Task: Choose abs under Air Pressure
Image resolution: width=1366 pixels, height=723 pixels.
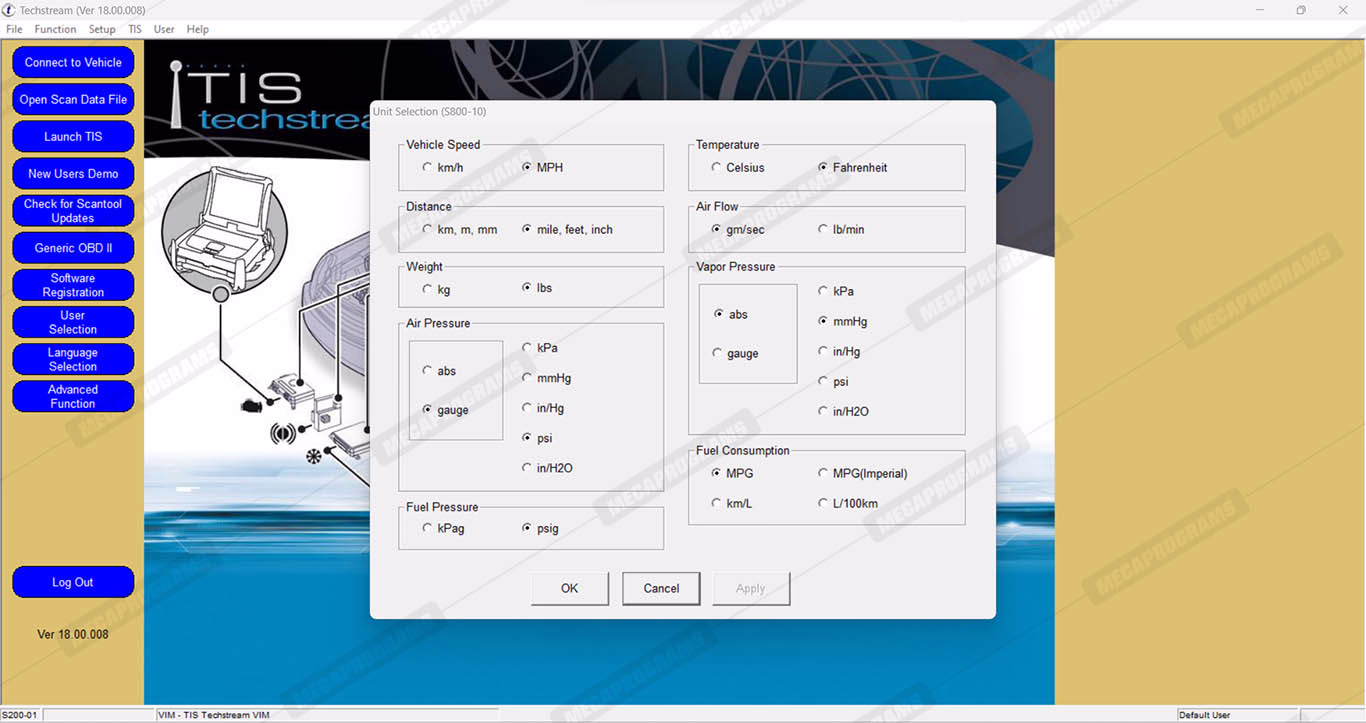Action: coord(428,371)
